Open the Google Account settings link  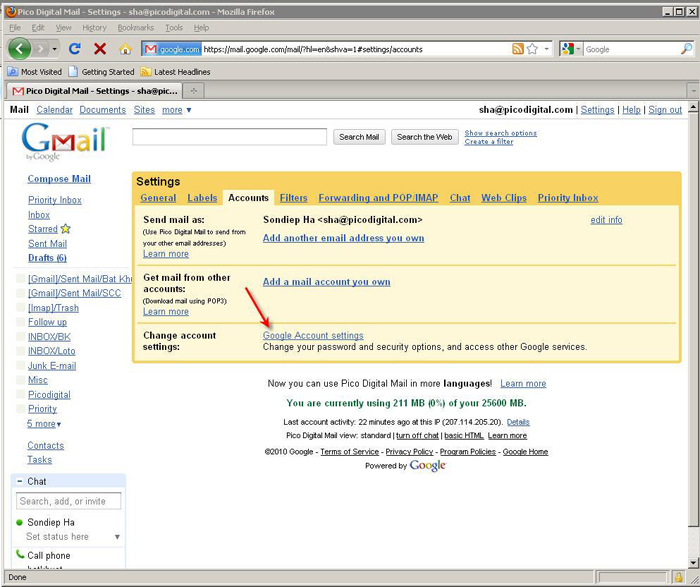[313, 335]
